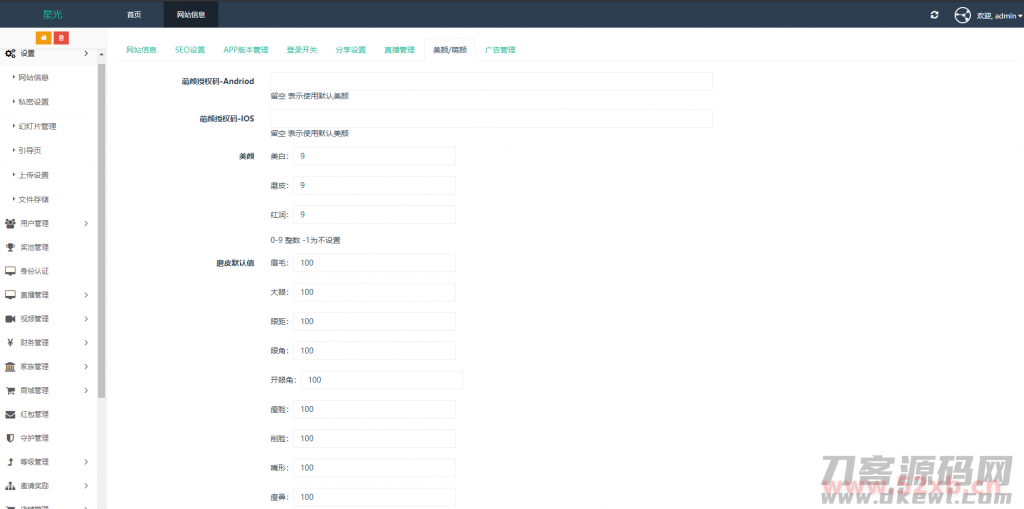Click the trophy icon beside 奖池管理
1024x509 pixels.
pyautogui.click(x=10, y=248)
